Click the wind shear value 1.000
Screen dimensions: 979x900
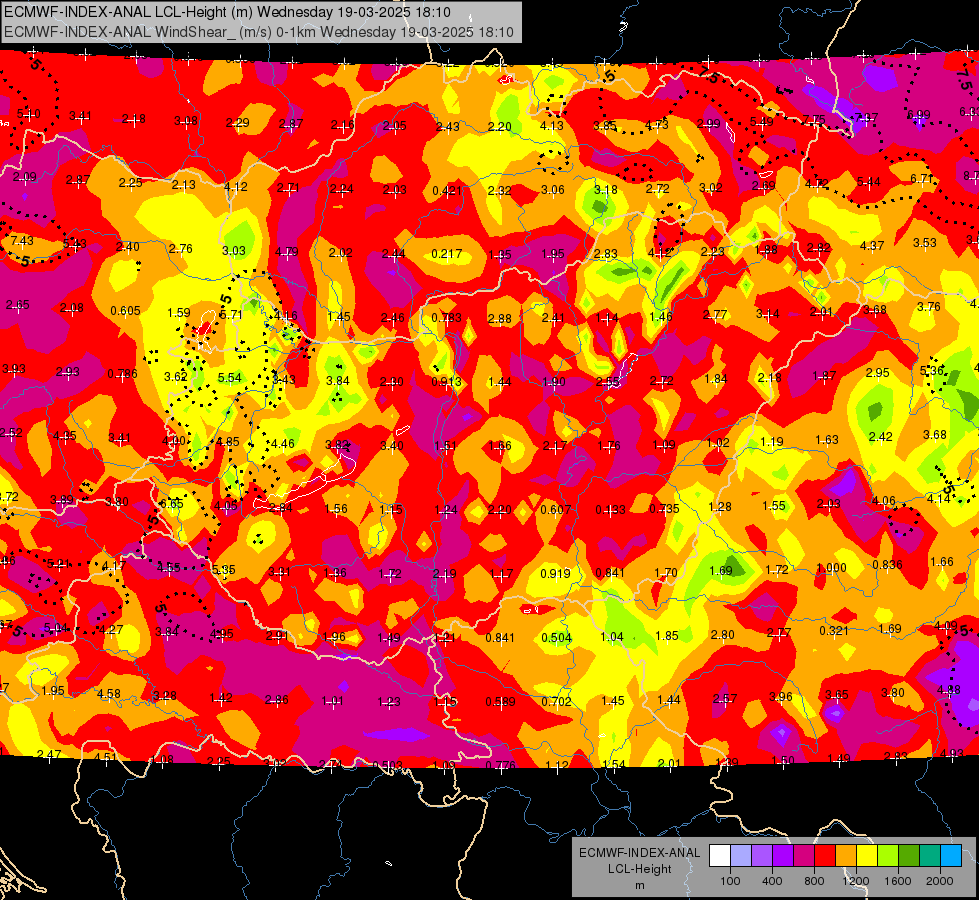click(x=832, y=567)
